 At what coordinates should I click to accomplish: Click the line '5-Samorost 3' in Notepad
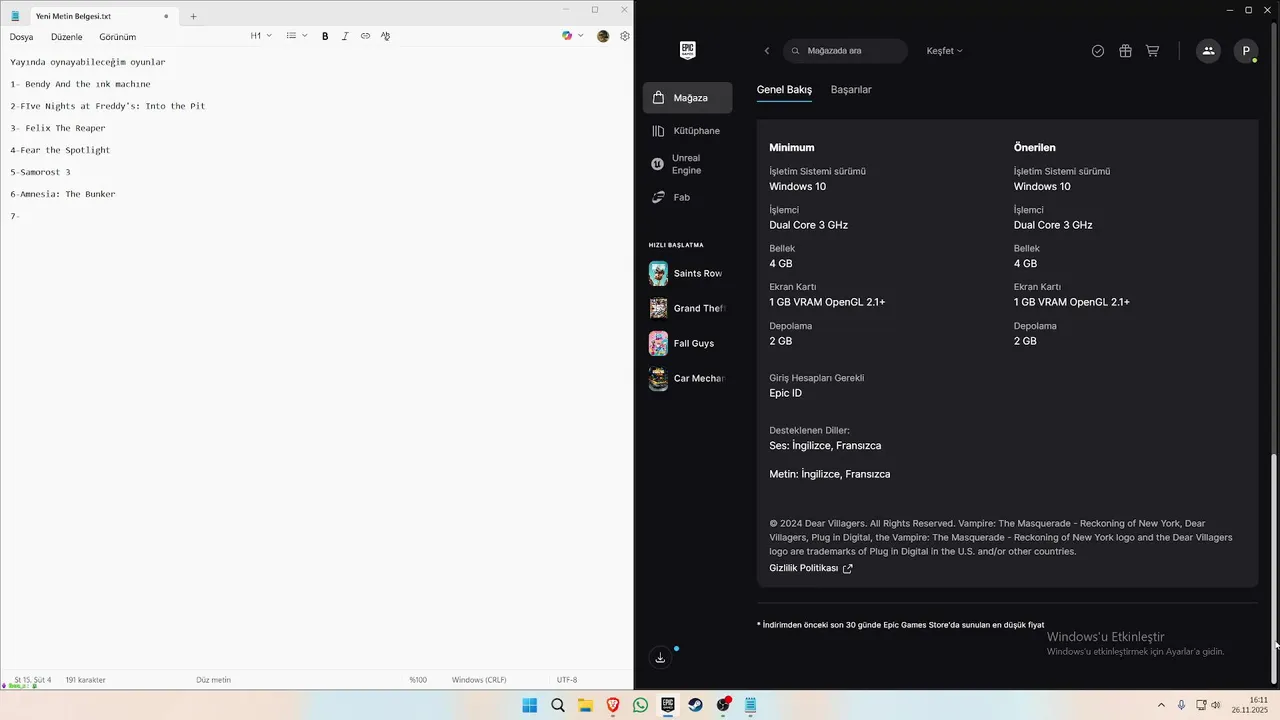pyautogui.click(x=40, y=172)
